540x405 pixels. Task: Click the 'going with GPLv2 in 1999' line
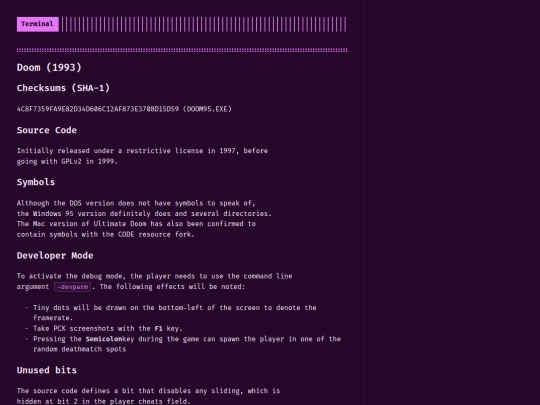pyautogui.click(x=67, y=161)
